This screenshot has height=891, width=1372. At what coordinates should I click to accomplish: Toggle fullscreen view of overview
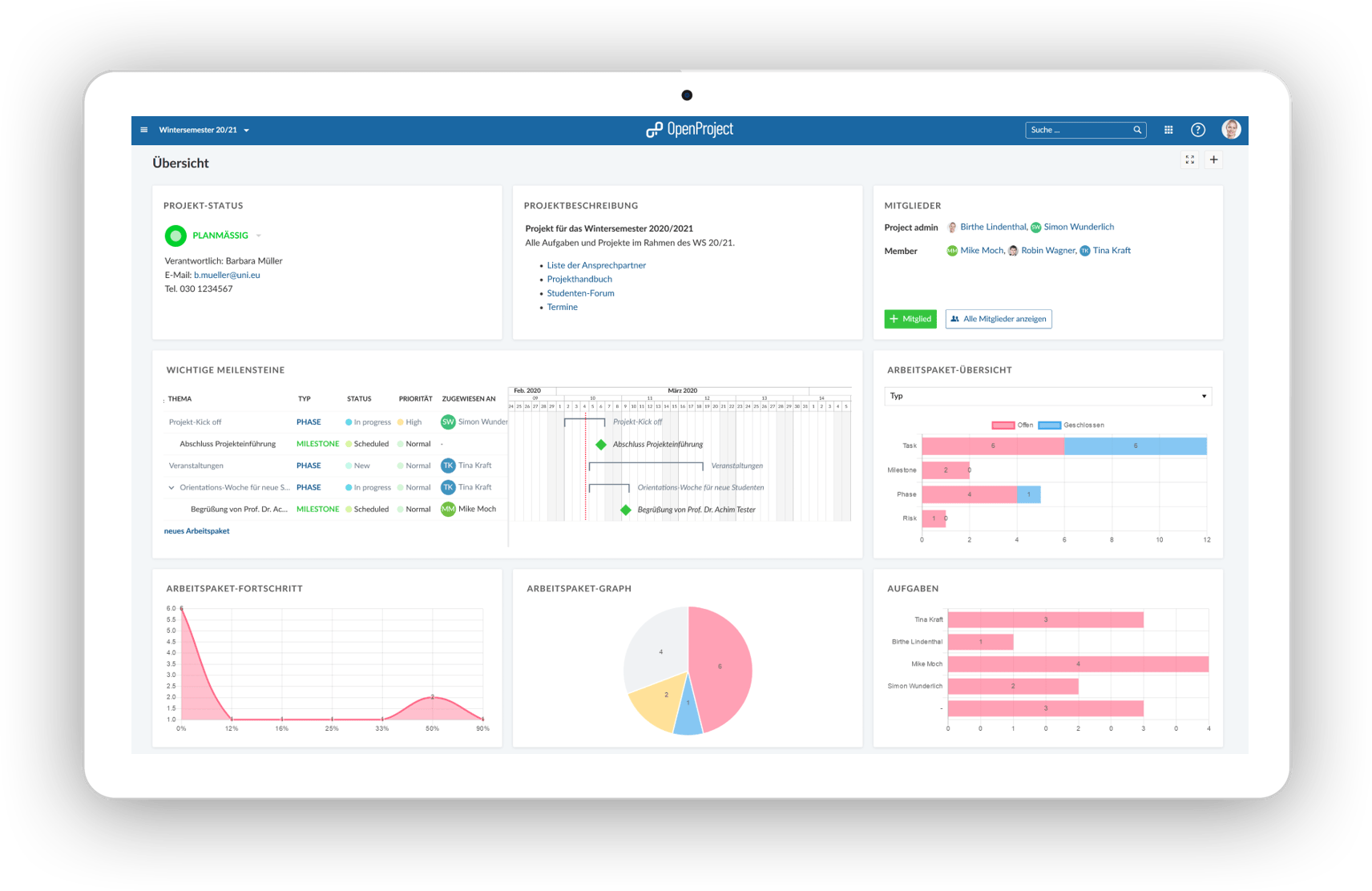[1190, 159]
